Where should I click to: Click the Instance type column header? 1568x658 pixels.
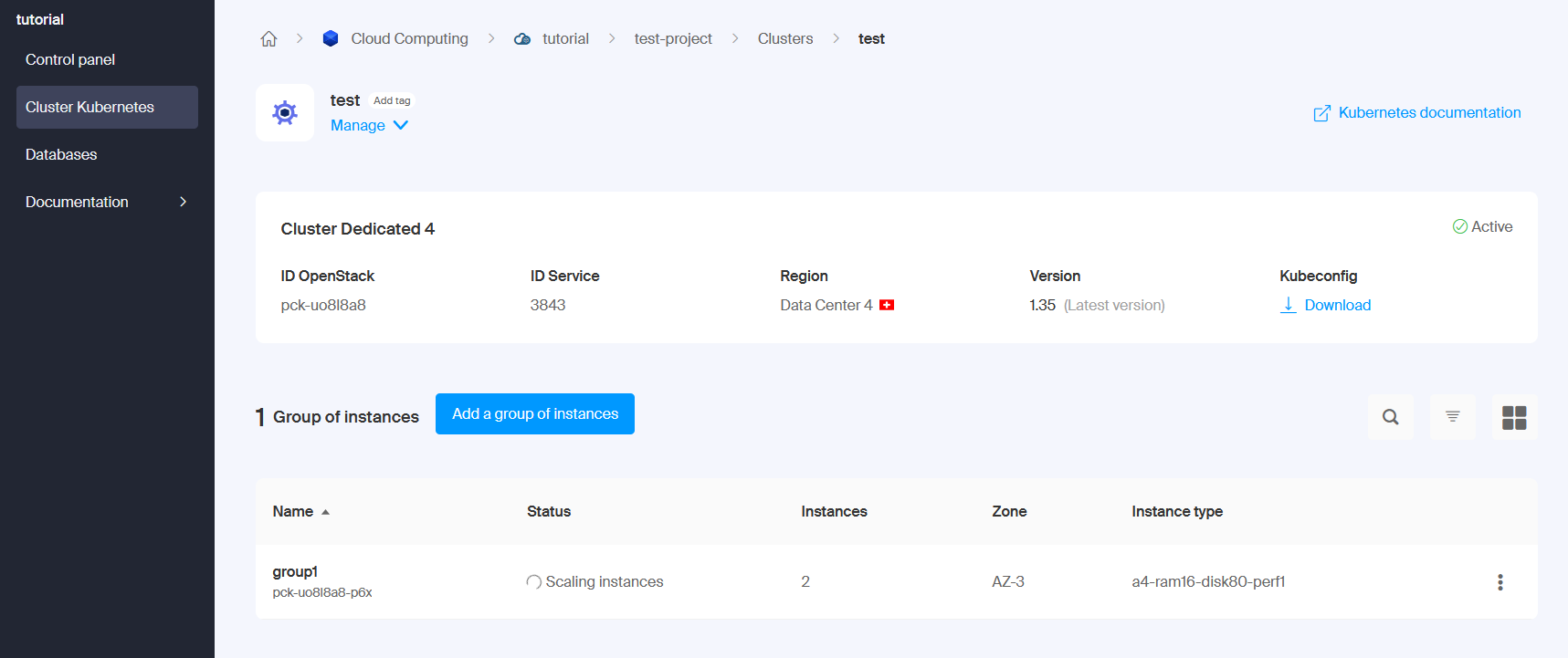(x=1177, y=511)
